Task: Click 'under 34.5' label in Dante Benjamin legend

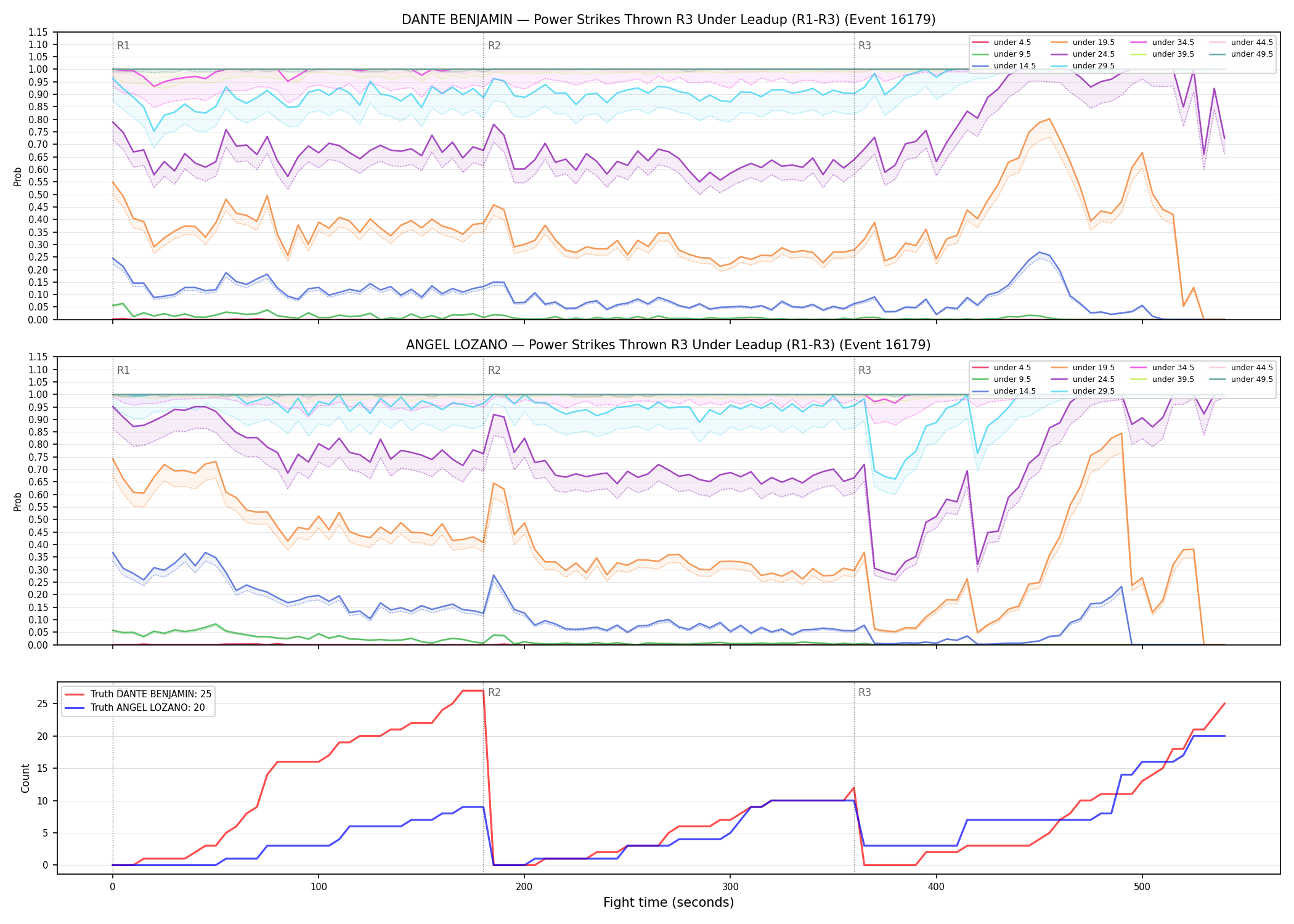Action: coord(1173,43)
